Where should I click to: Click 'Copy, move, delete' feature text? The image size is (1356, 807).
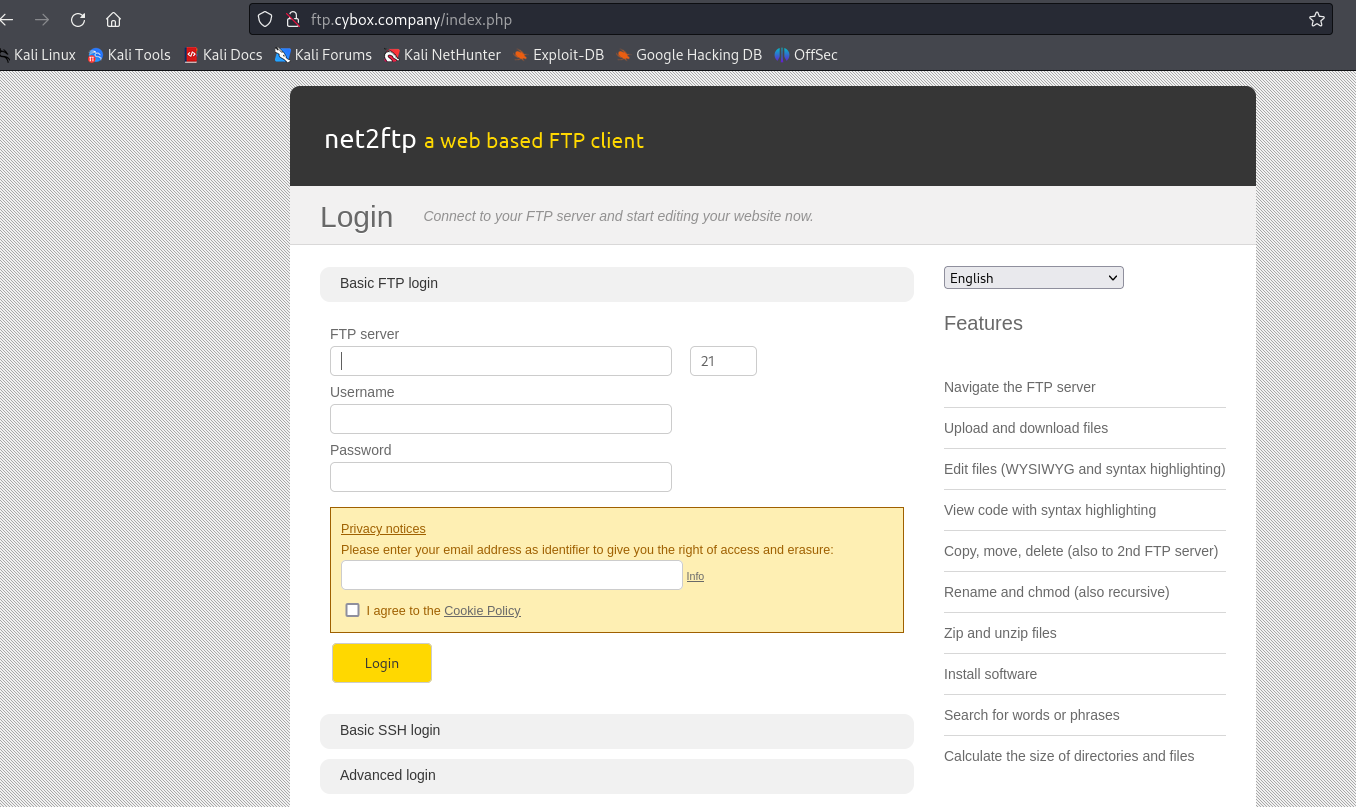coord(1081,551)
